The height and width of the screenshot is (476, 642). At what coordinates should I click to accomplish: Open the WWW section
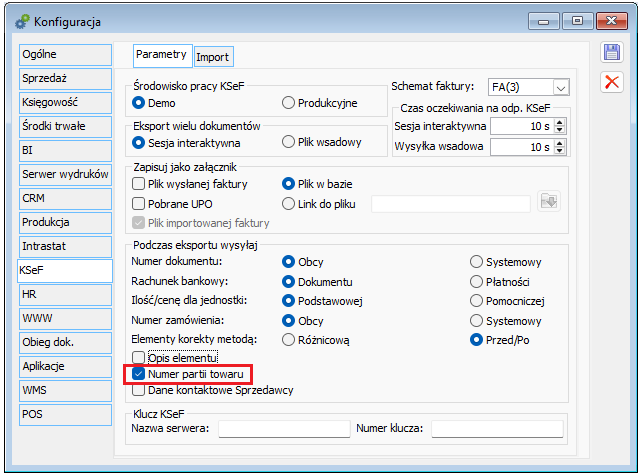click(x=65, y=318)
